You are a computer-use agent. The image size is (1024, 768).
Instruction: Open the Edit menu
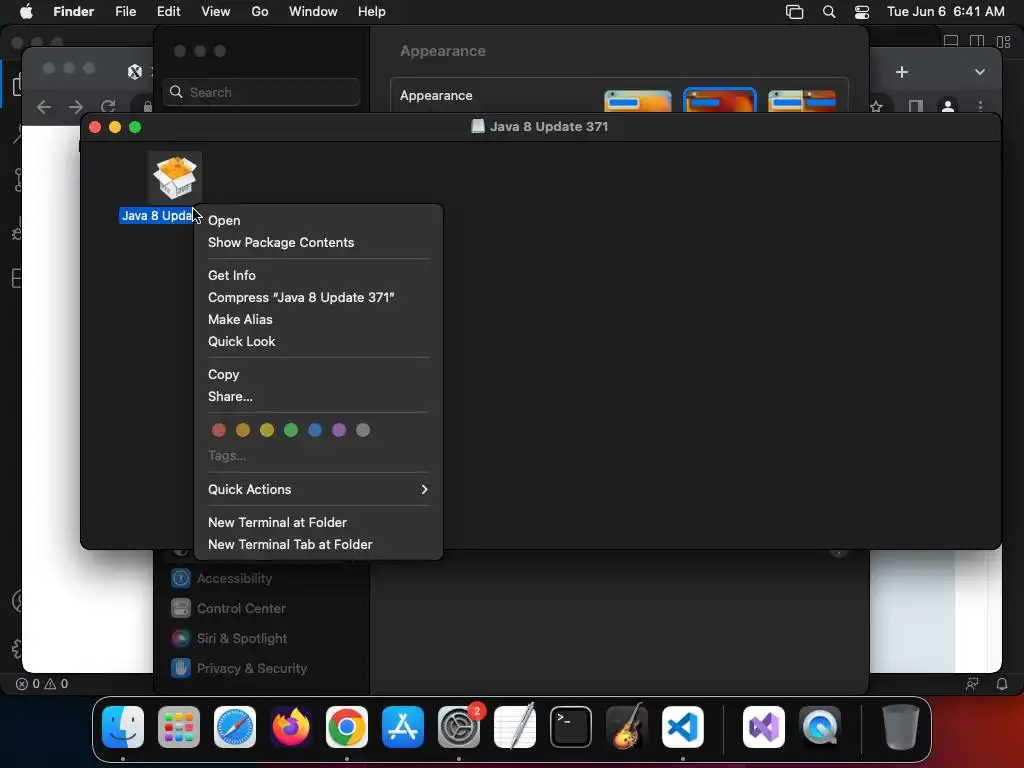(168, 12)
